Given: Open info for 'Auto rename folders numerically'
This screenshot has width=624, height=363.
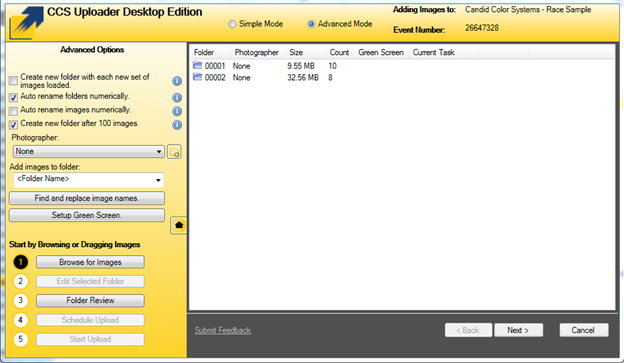Looking at the screenshot, I should (177, 98).
